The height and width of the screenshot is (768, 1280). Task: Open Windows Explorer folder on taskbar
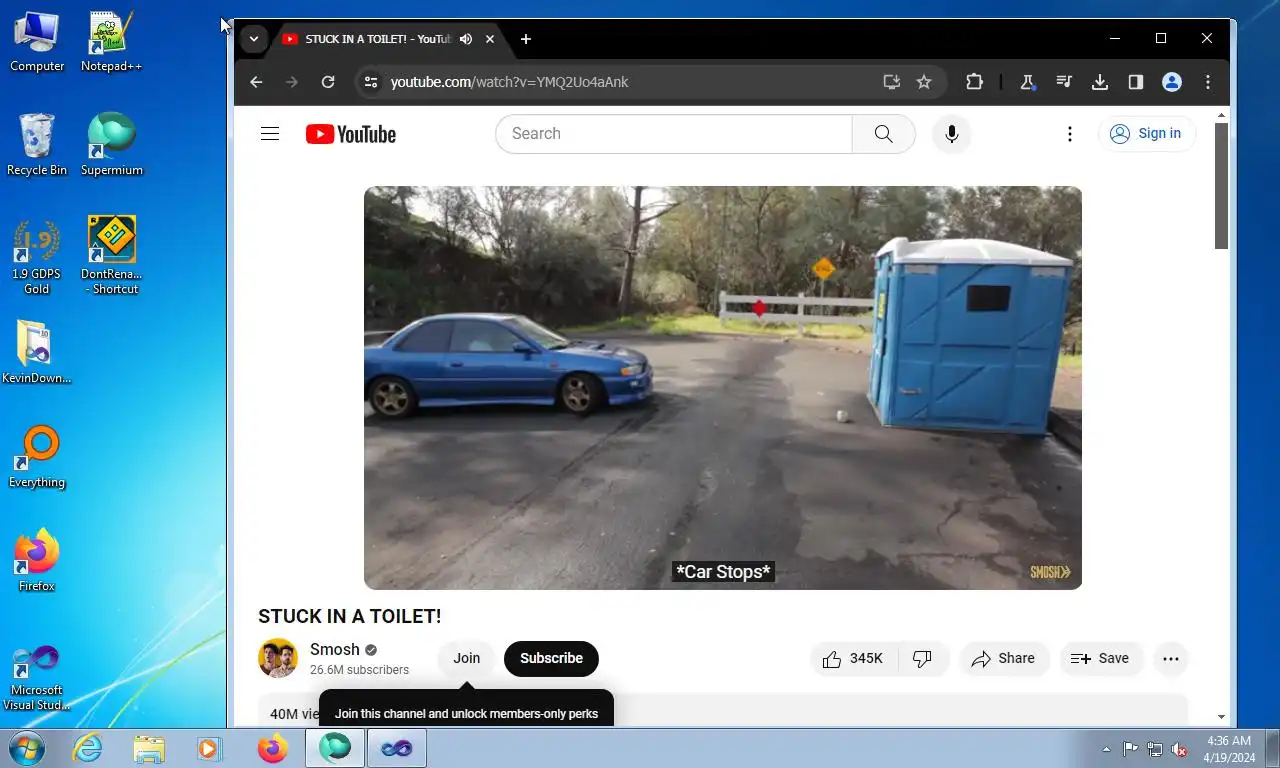click(x=149, y=748)
